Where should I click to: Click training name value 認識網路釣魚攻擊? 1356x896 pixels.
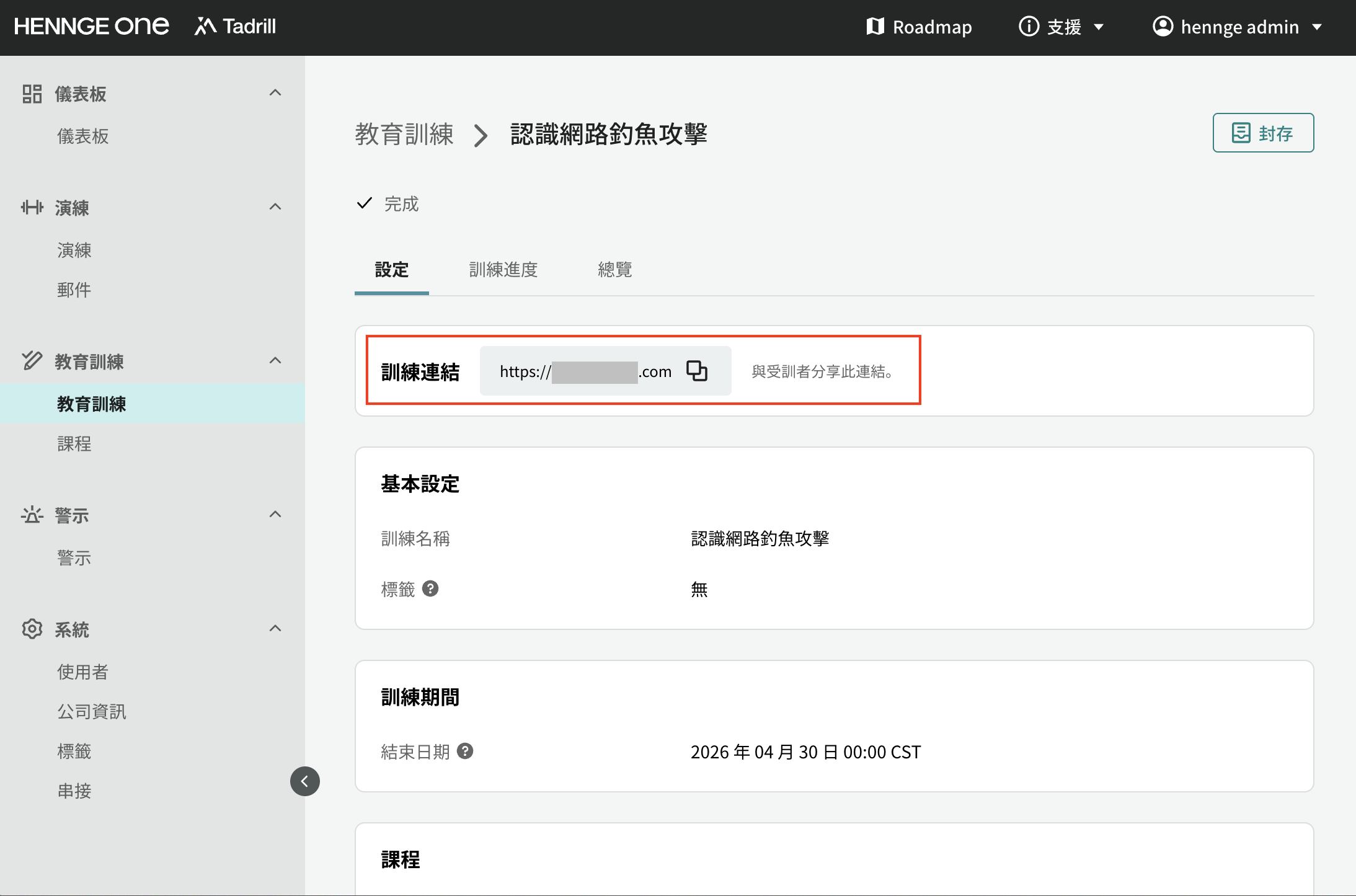pyautogui.click(x=760, y=538)
